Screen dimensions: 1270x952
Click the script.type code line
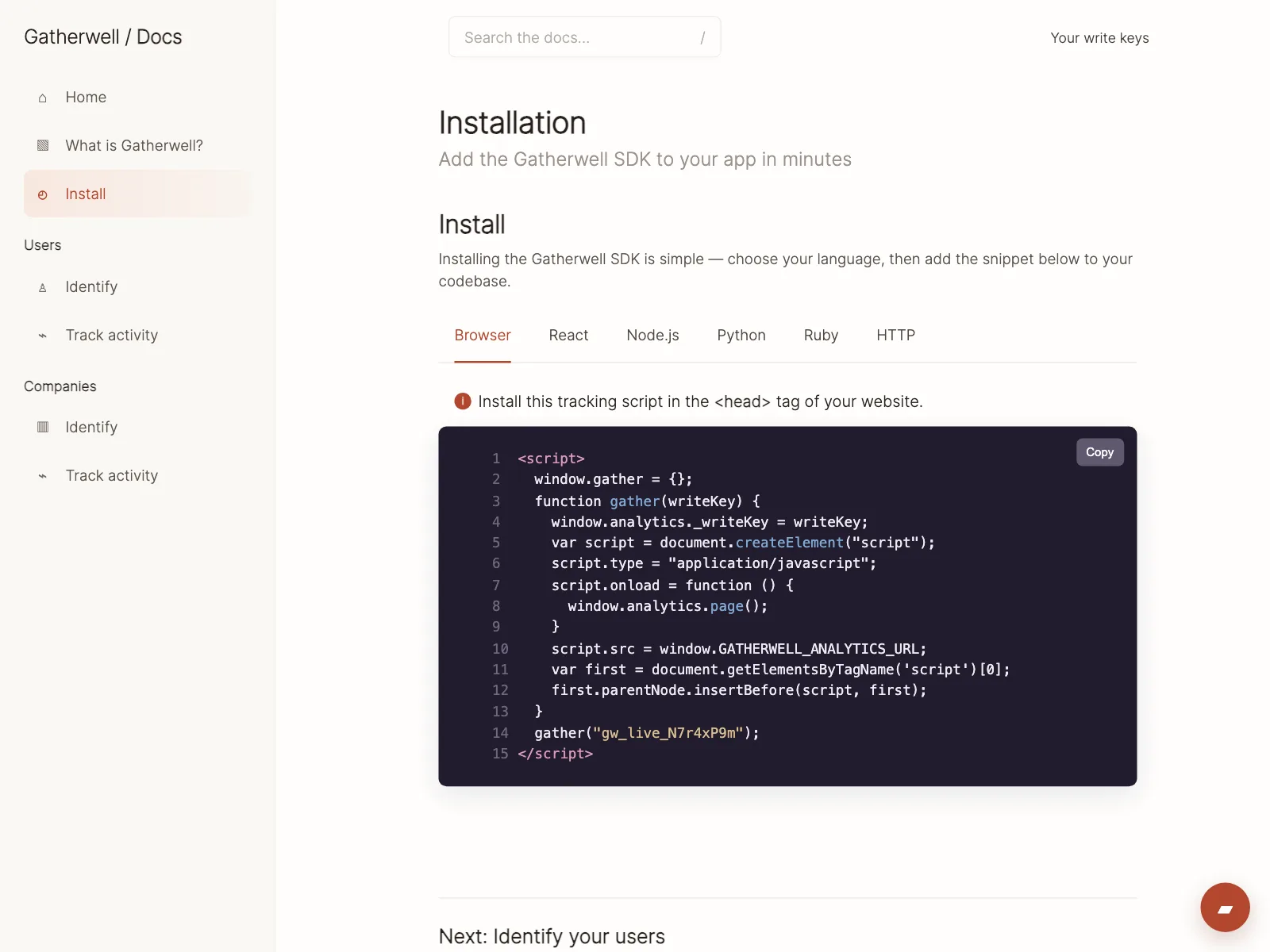coord(714,563)
